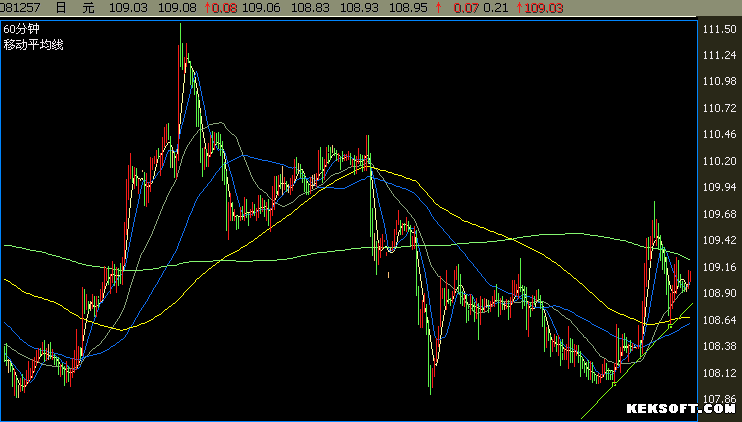Click the 109.06 value in the top bar
Image resolution: width=742 pixels, height=422 pixels.
click(261, 8)
